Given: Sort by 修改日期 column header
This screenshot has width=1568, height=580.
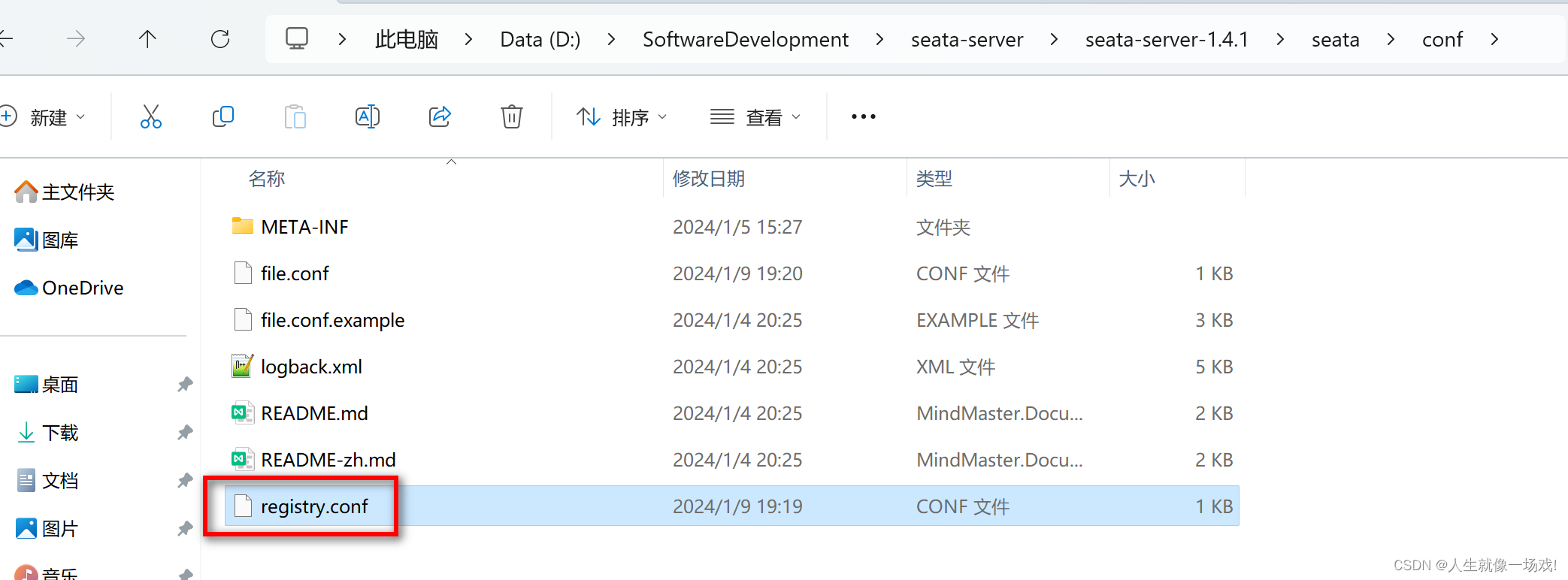Looking at the screenshot, I should [x=709, y=179].
